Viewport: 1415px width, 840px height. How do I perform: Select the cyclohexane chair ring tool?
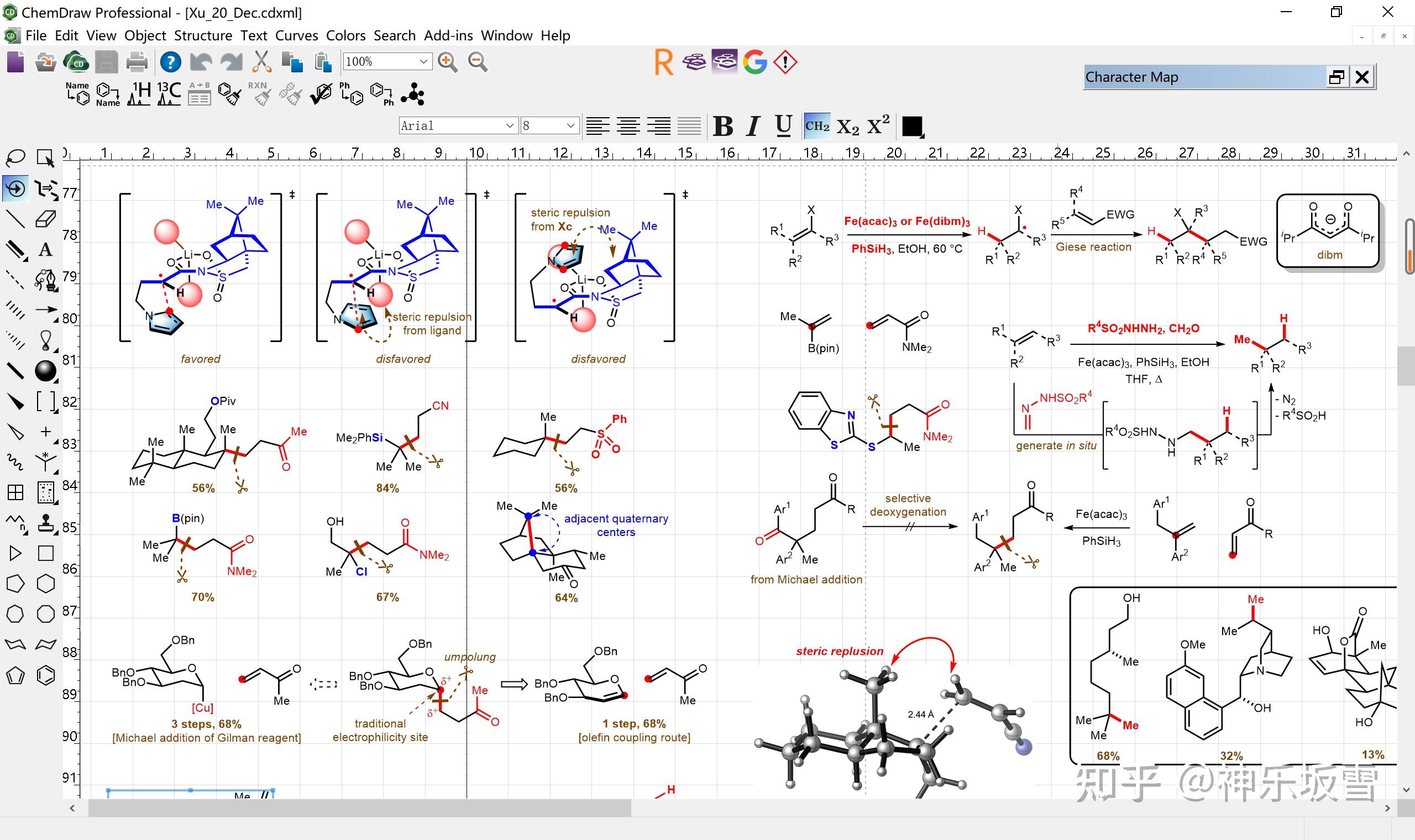pos(15,645)
